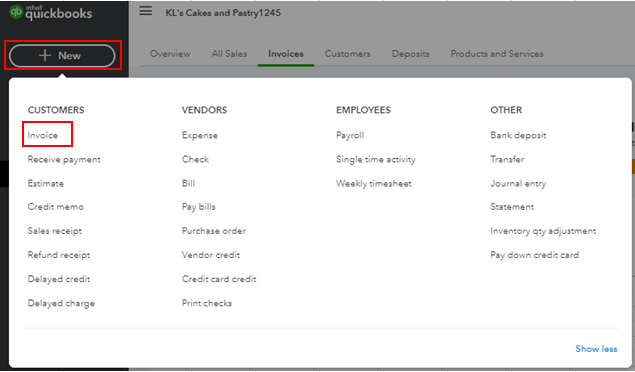
Task: Click the Show less link
Action: click(x=597, y=349)
